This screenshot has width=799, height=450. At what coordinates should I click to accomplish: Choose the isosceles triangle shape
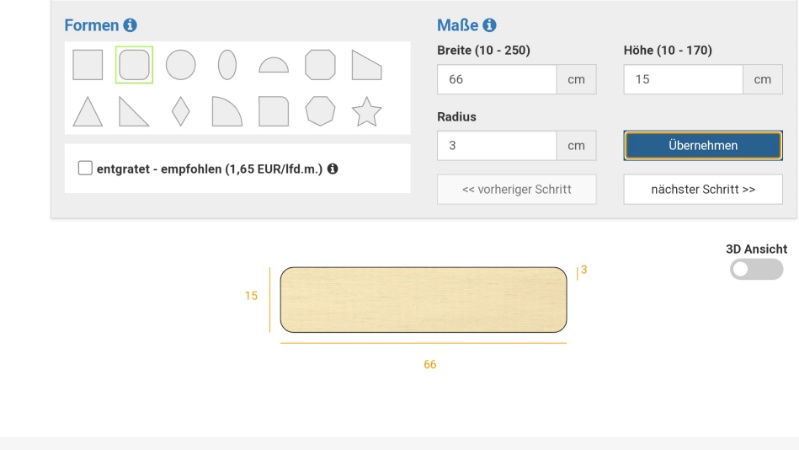click(x=88, y=111)
